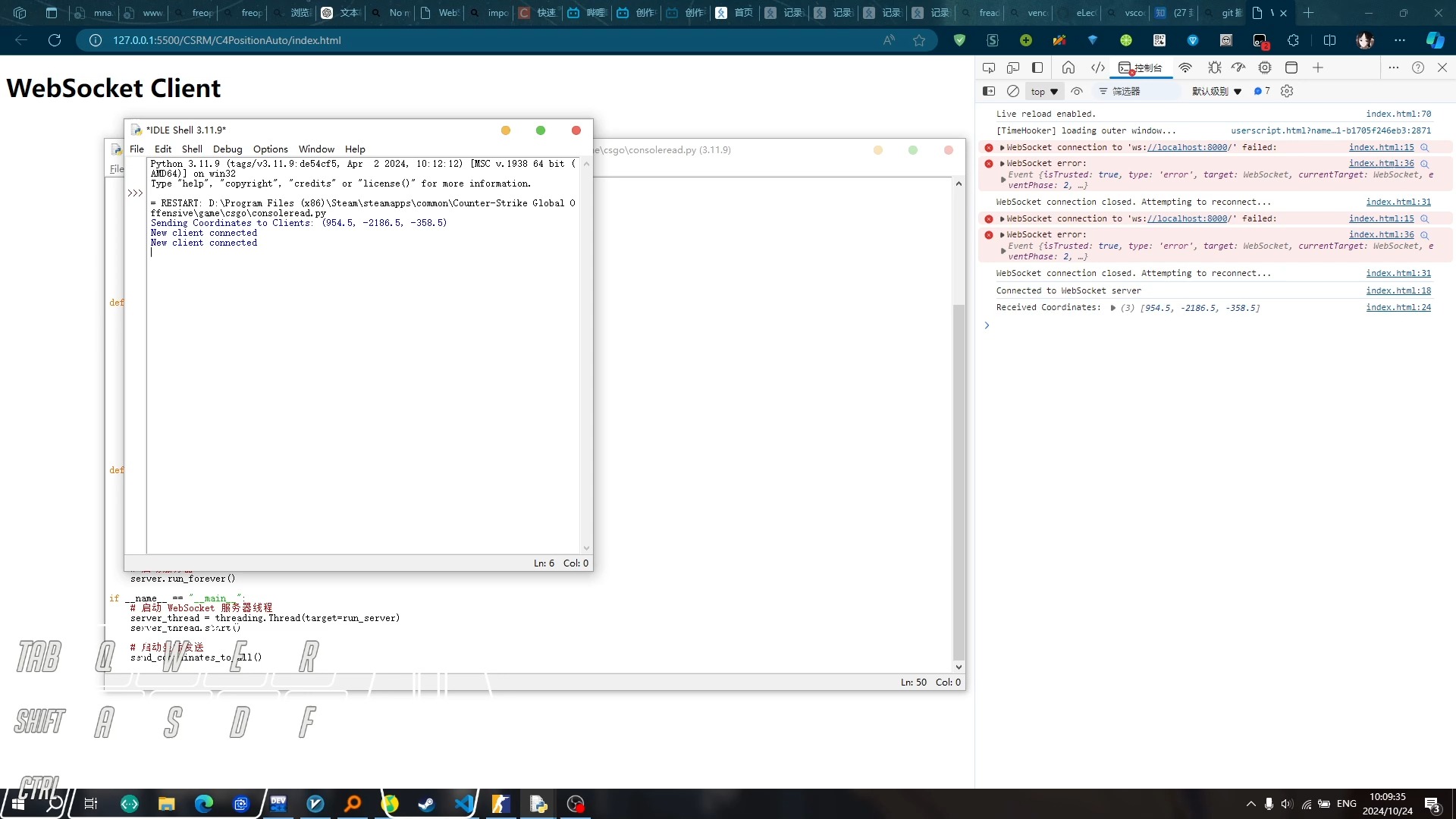Open Steam from the Windows taskbar
The width and height of the screenshot is (1456, 819).
427,804
